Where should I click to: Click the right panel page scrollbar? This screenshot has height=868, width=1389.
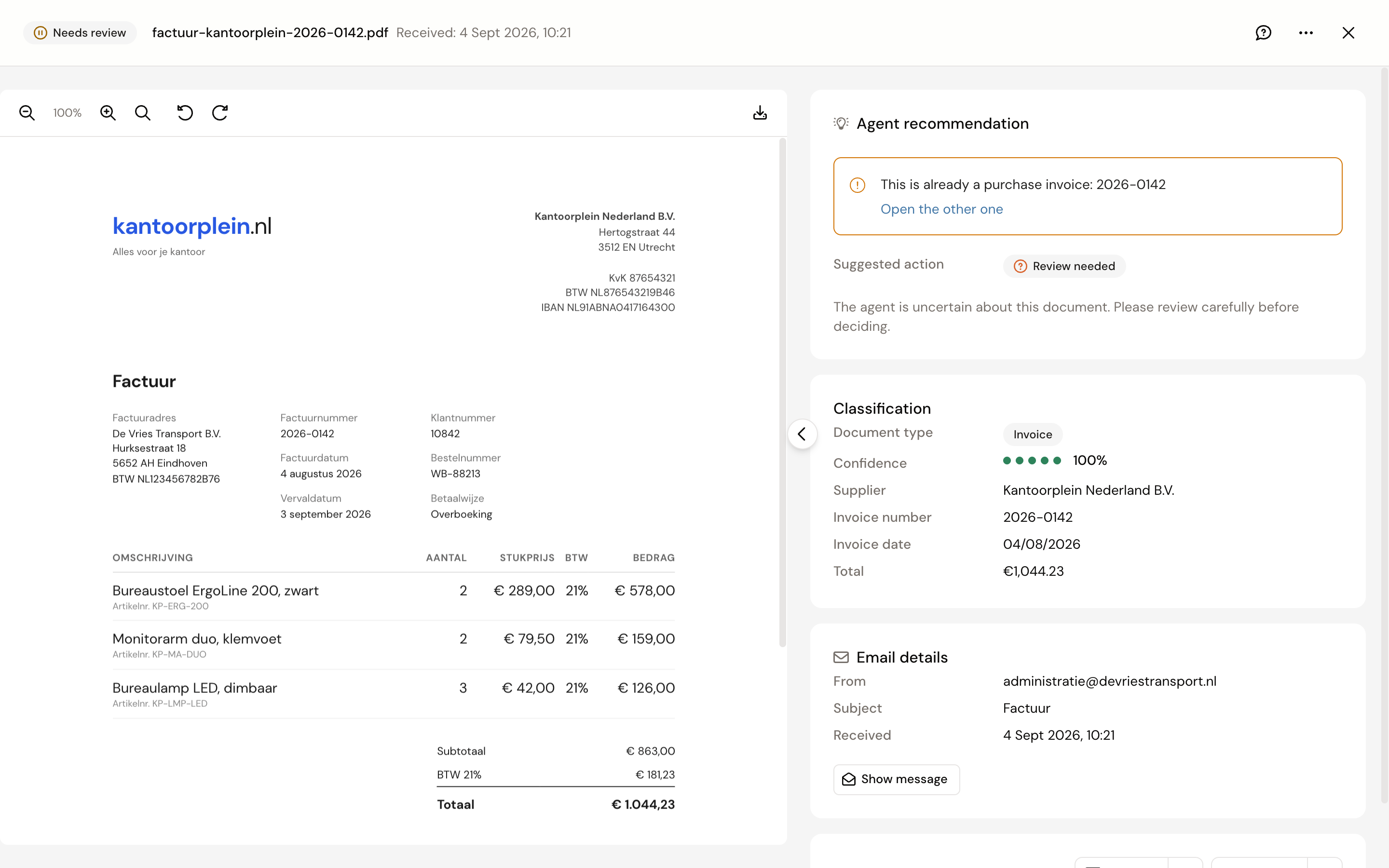click(x=1384, y=435)
